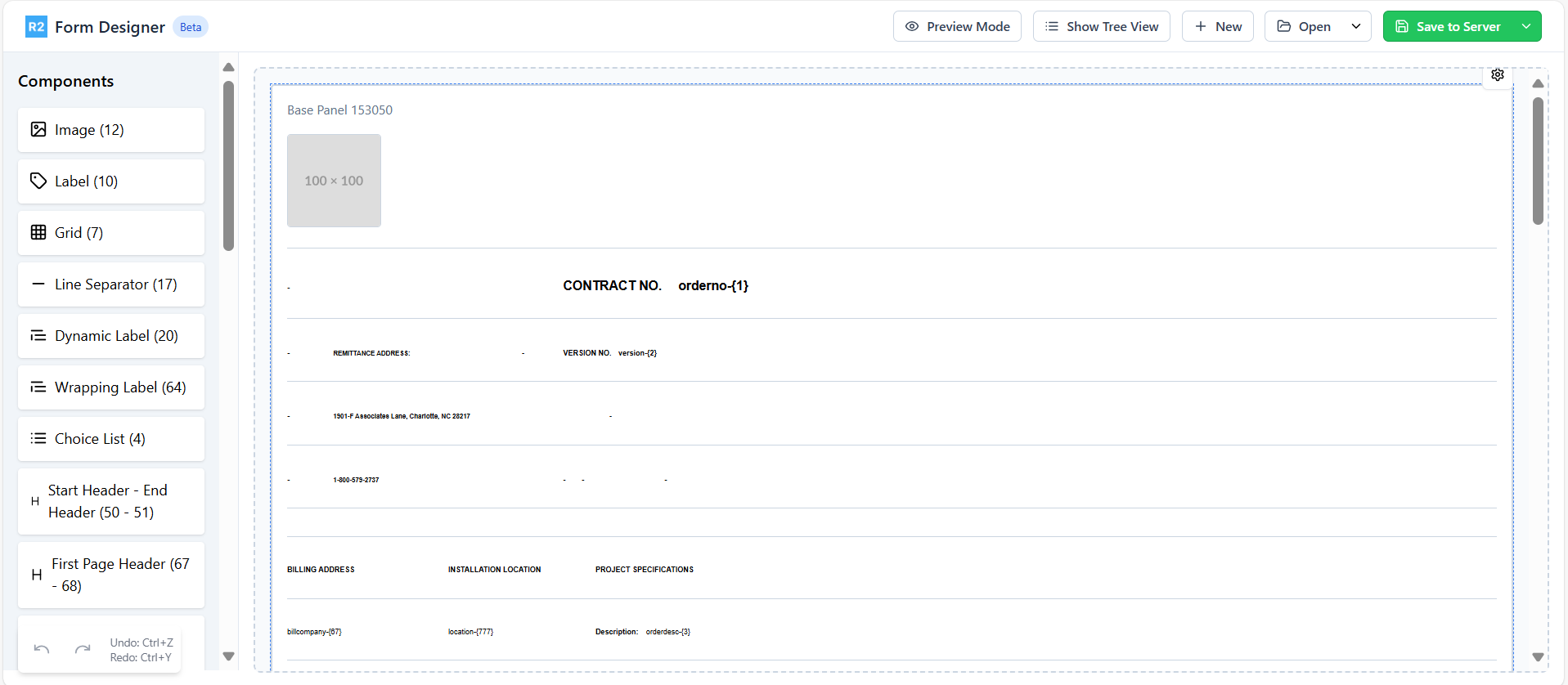The width and height of the screenshot is (1568, 685).
Task: Click the canvas vertical scrollbar thumb
Action: point(1538,159)
